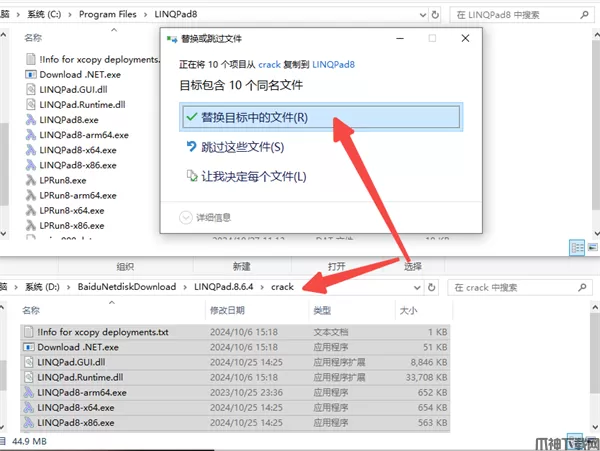The image size is (600, 451).
Task: Select BaiduNetdiskDownload breadcrumb segment
Action: [x=127, y=287]
